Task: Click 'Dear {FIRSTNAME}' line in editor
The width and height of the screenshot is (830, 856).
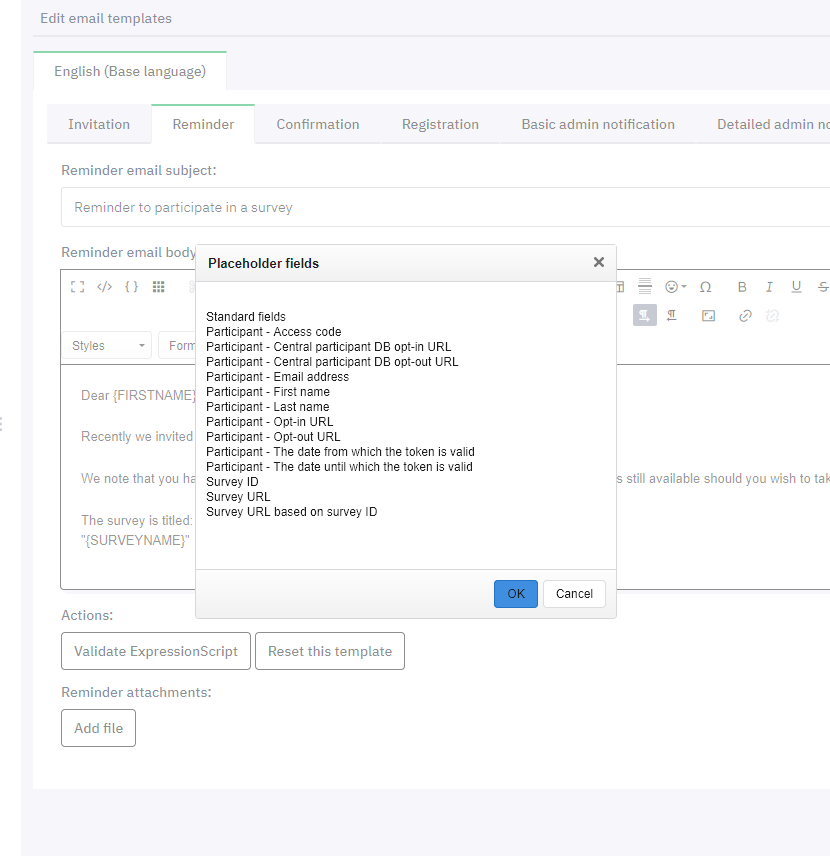Action: (138, 395)
